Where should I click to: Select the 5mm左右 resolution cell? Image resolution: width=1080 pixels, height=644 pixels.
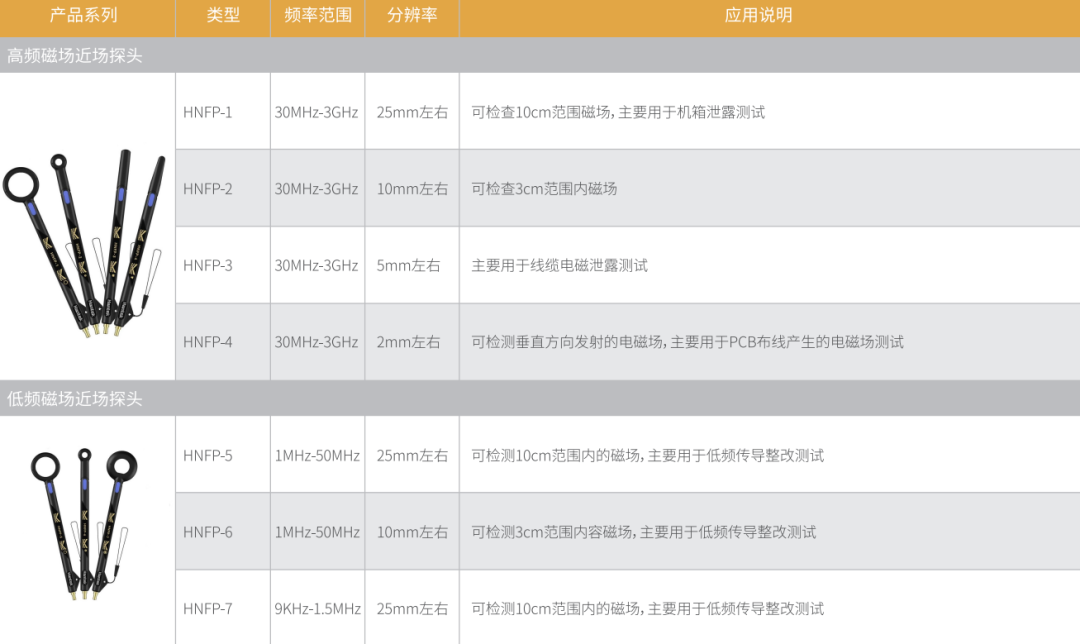point(408,266)
